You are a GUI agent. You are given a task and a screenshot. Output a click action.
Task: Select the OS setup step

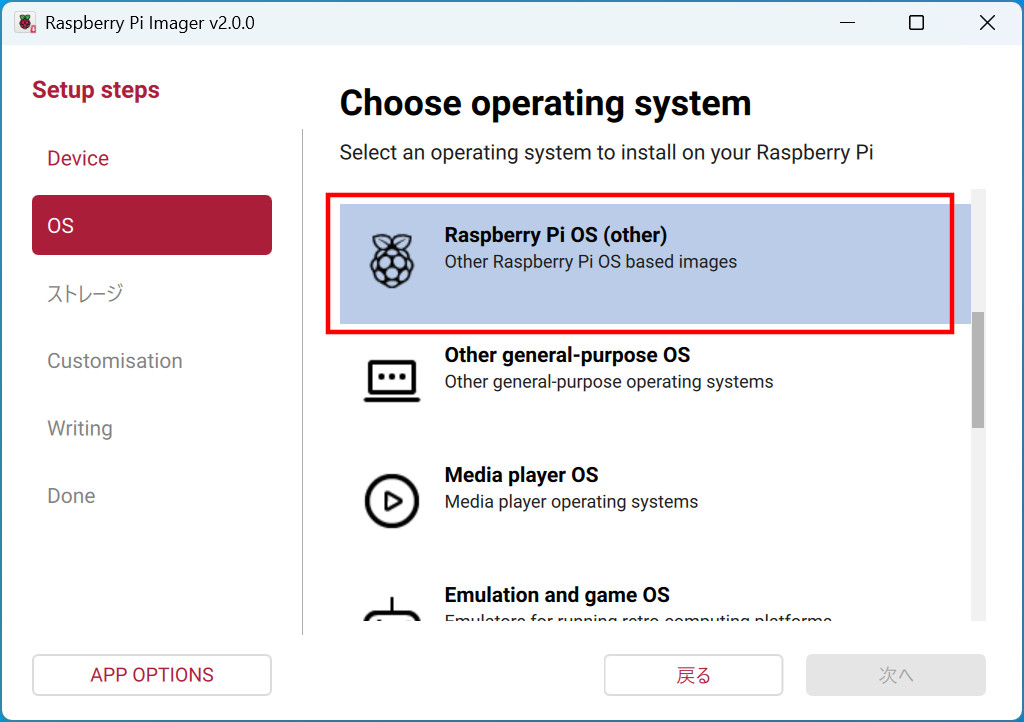tap(152, 225)
